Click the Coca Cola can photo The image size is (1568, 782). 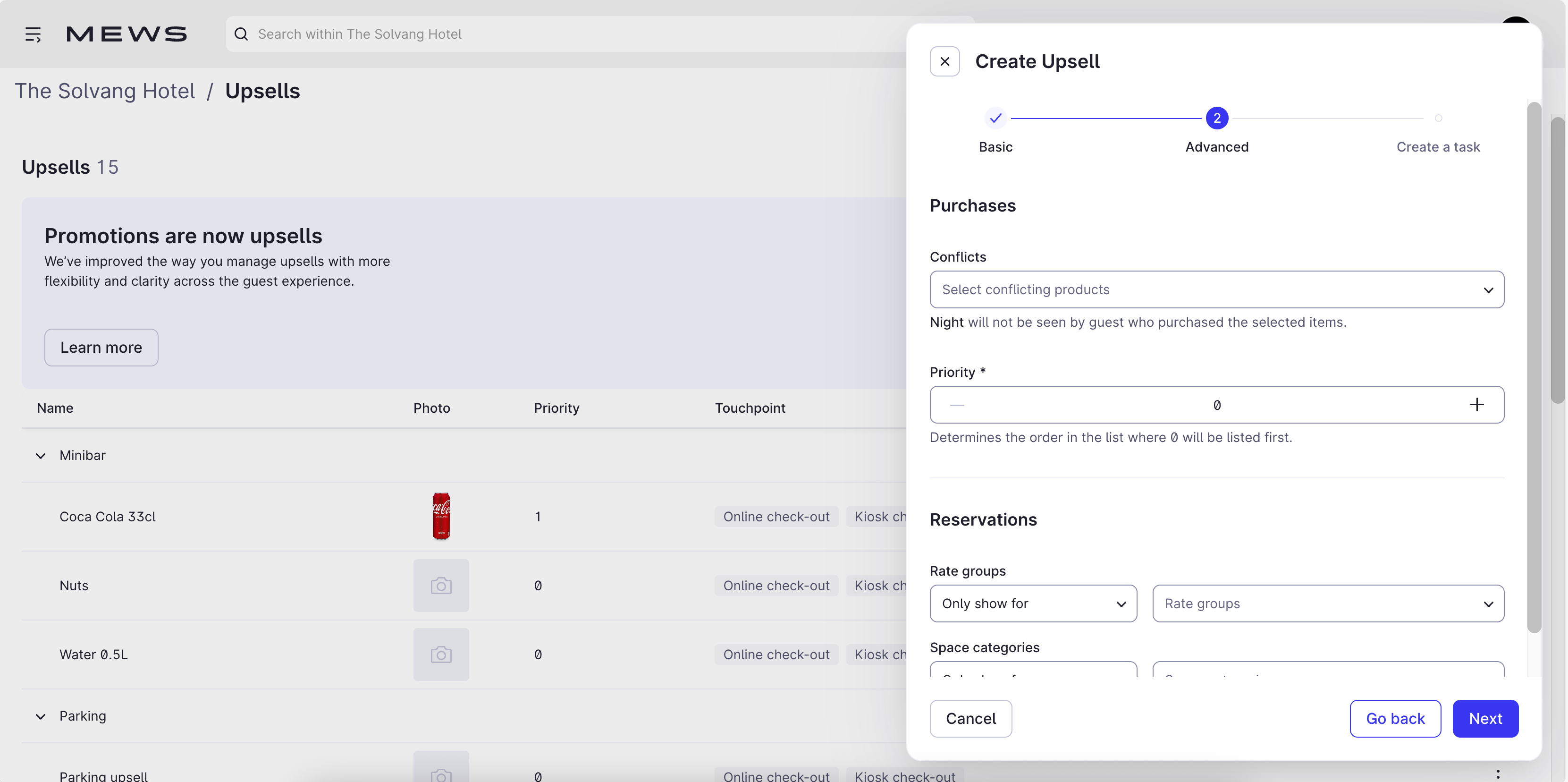coord(441,517)
